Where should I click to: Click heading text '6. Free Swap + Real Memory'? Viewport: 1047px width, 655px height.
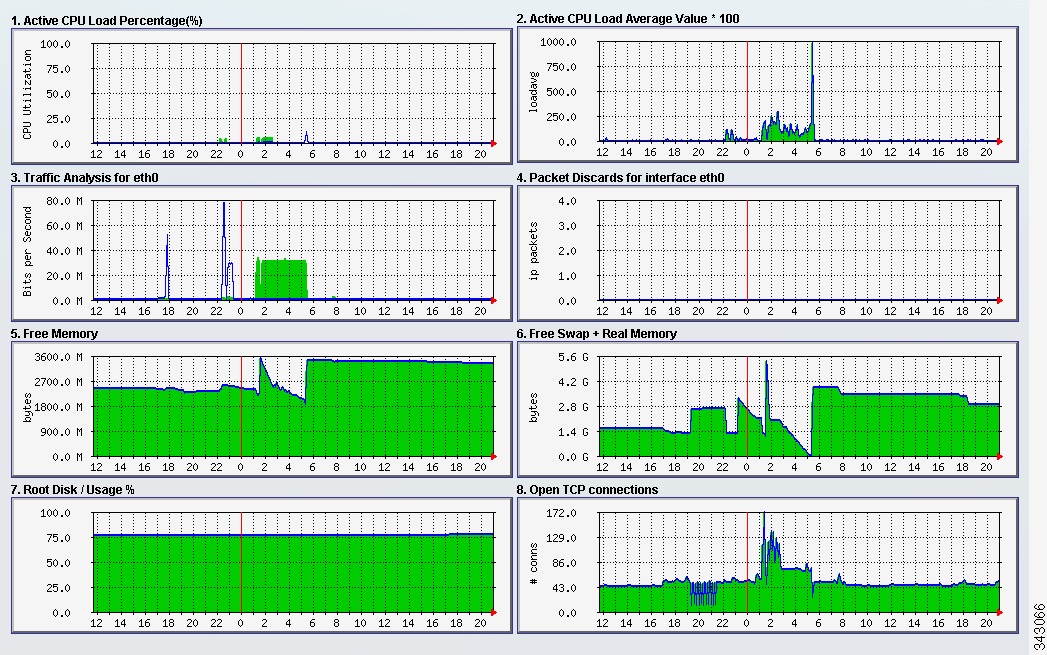click(x=597, y=334)
